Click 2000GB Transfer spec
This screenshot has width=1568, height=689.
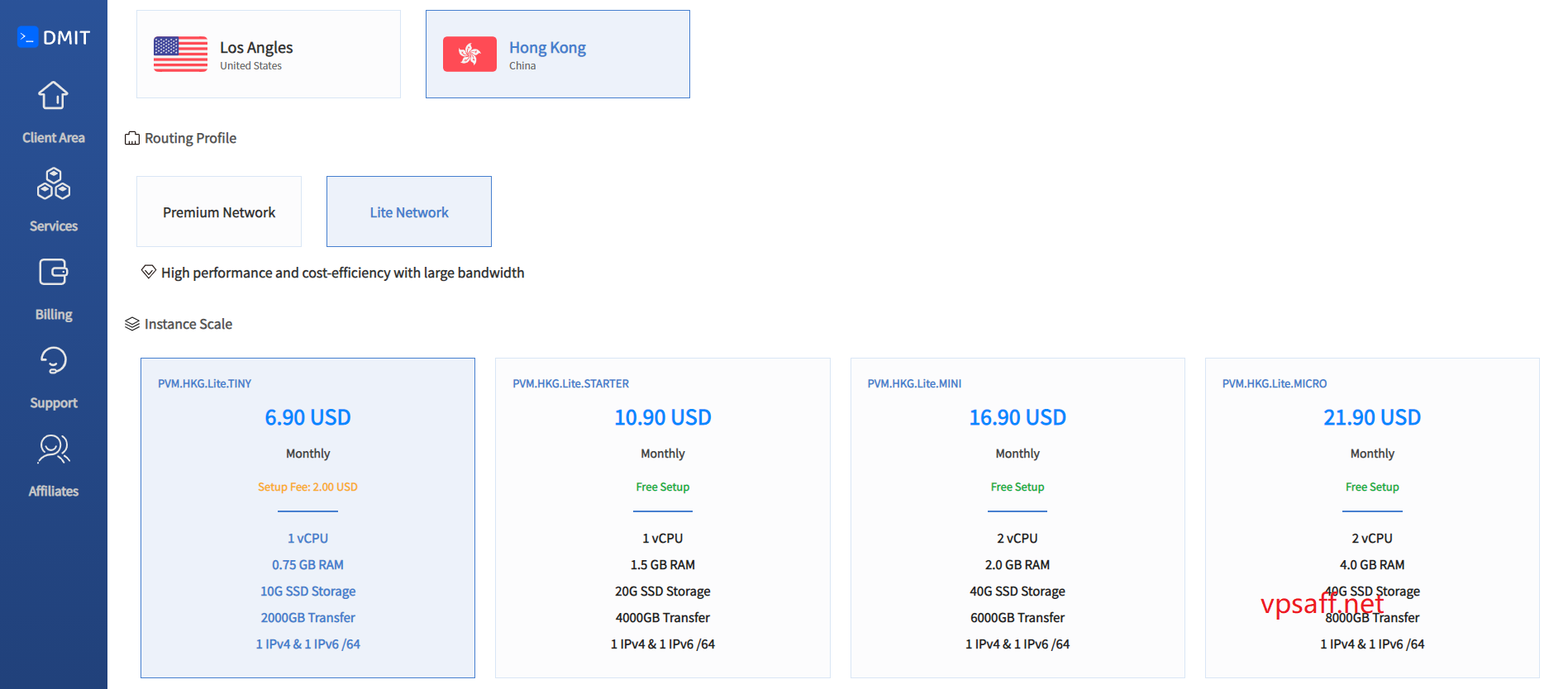tap(307, 618)
